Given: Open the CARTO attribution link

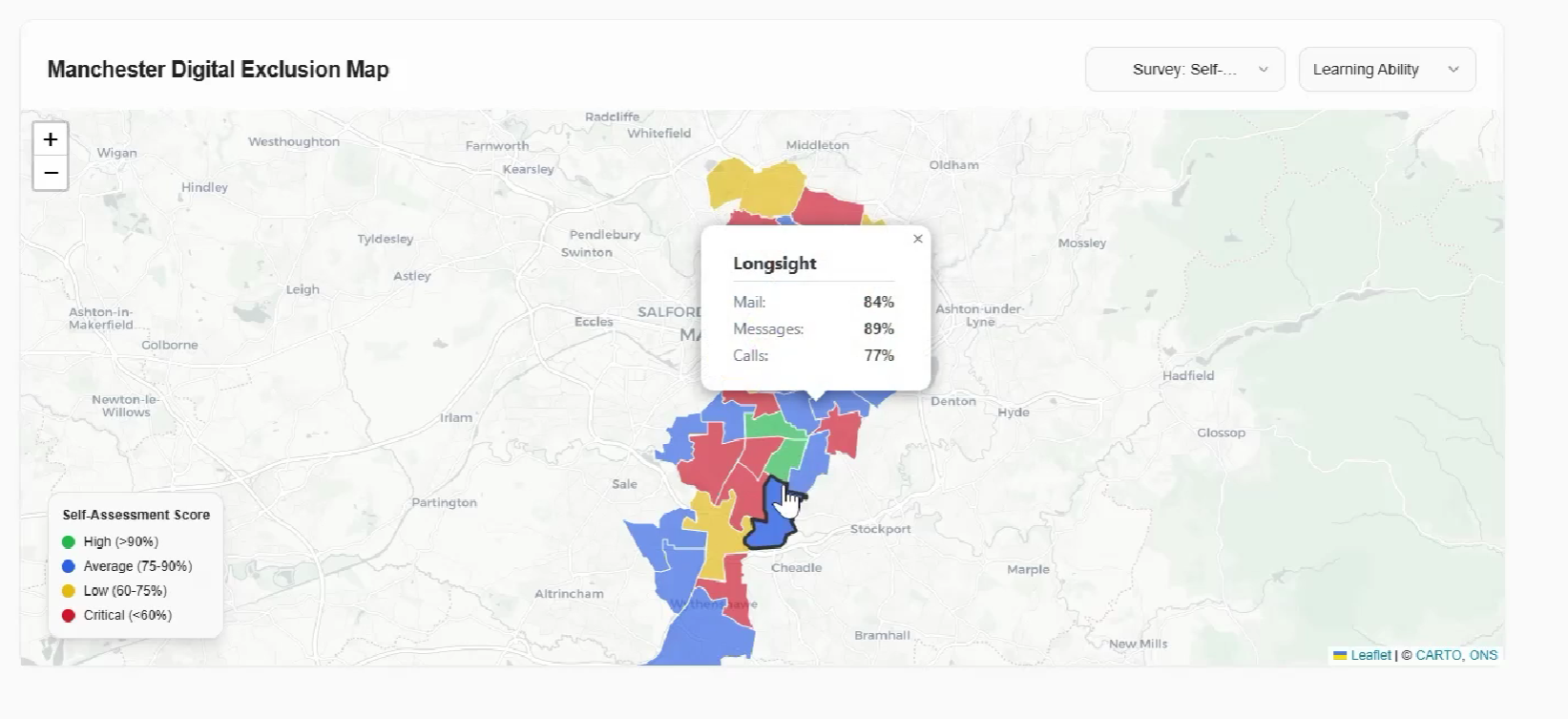Looking at the screenshot, I should (x=1438, y=655).
